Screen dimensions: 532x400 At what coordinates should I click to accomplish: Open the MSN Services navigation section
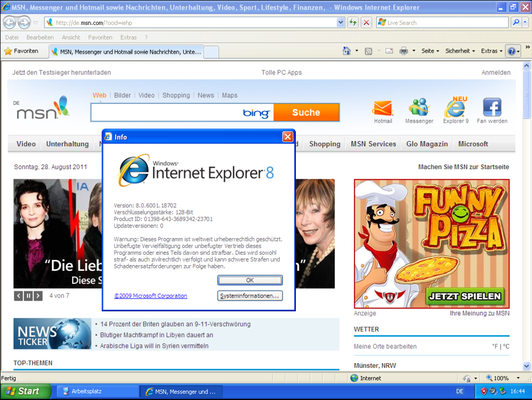373,144
